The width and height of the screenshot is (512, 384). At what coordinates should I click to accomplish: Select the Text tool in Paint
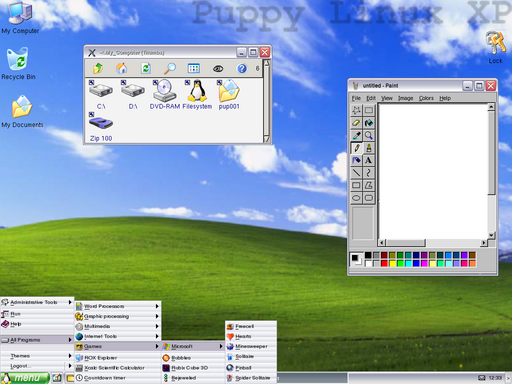coord(369,160)
